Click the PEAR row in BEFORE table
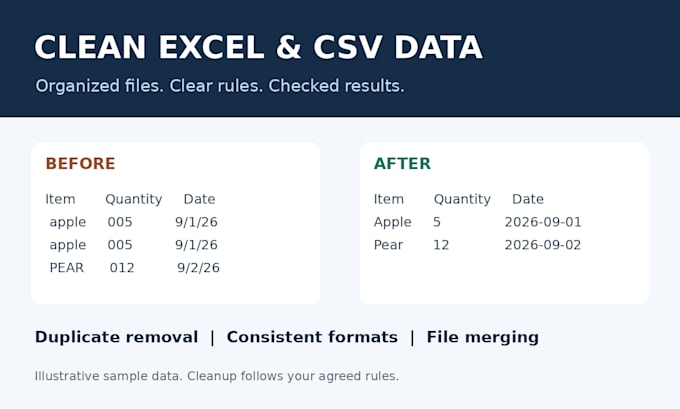 click(x=134, y=268)
